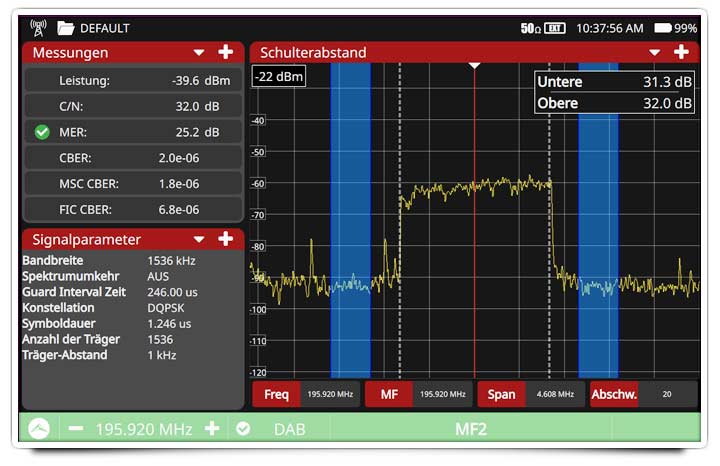Select the C/N measurement row
The image size is (720, 466).
[133, 107]
